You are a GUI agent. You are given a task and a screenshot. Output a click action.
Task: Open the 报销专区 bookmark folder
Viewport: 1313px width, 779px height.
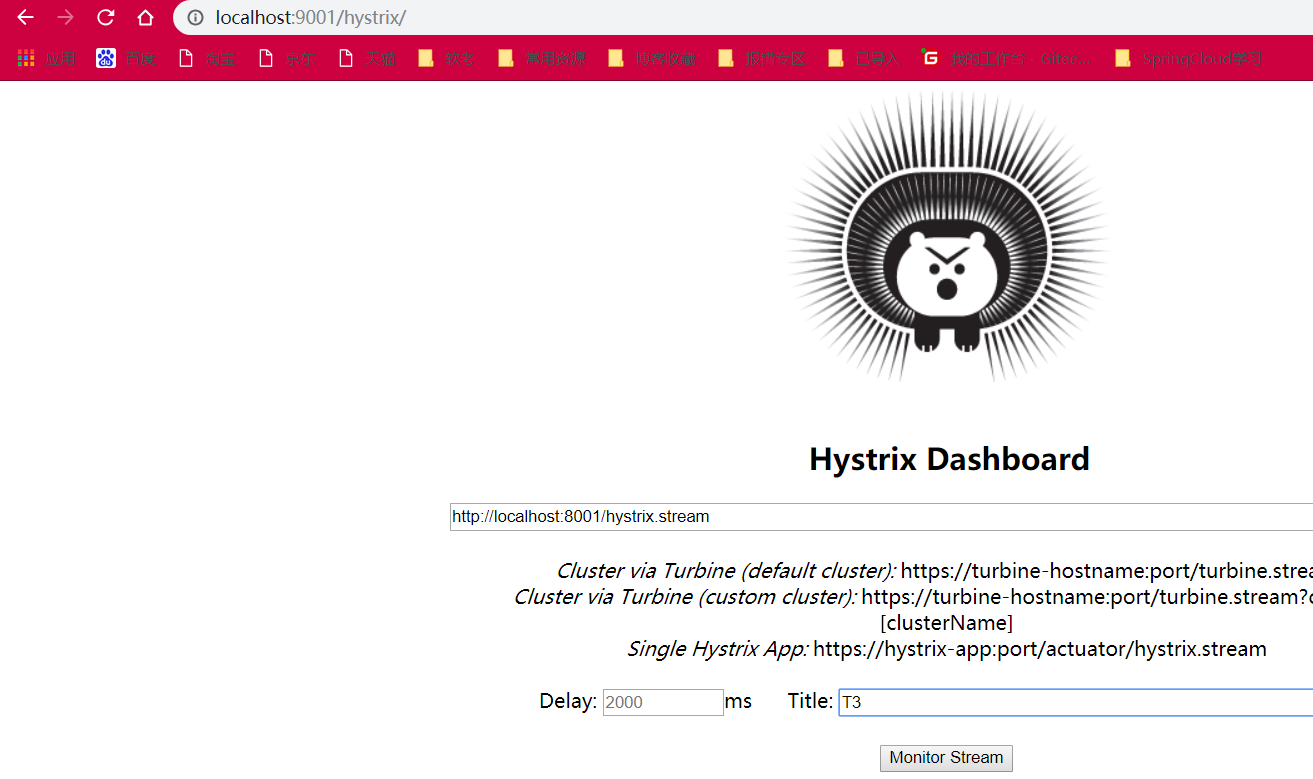(762, 59)
